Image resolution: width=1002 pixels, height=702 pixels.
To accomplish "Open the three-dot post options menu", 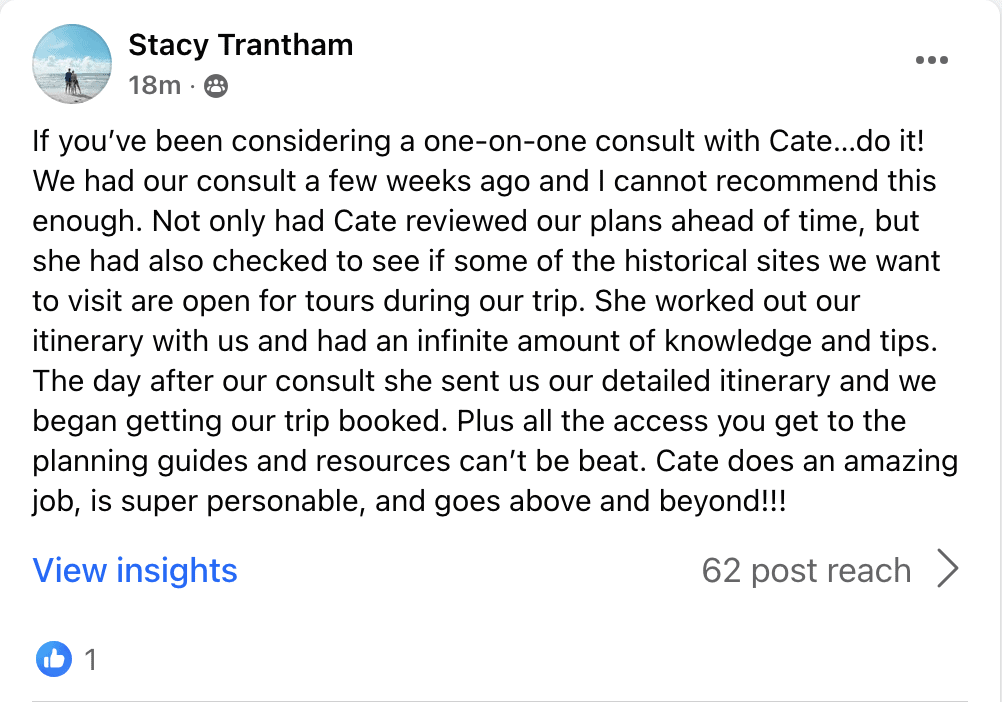I will click(x=931, y=60).
